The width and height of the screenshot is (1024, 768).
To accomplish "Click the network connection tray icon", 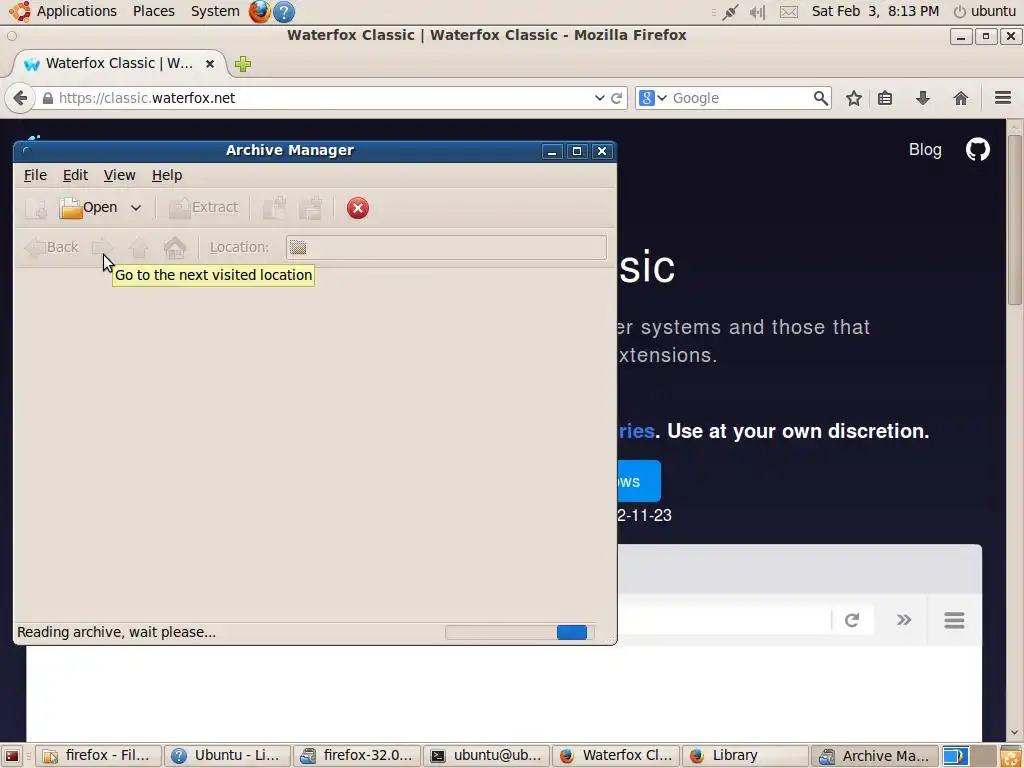I will pyautogui.click(x=730, y=12).
